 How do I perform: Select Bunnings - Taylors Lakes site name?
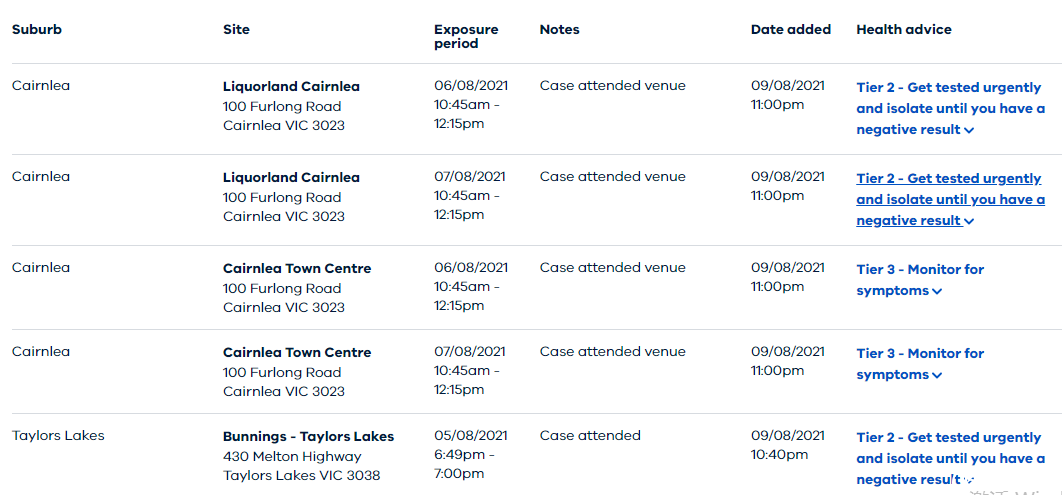click(308, 436)
